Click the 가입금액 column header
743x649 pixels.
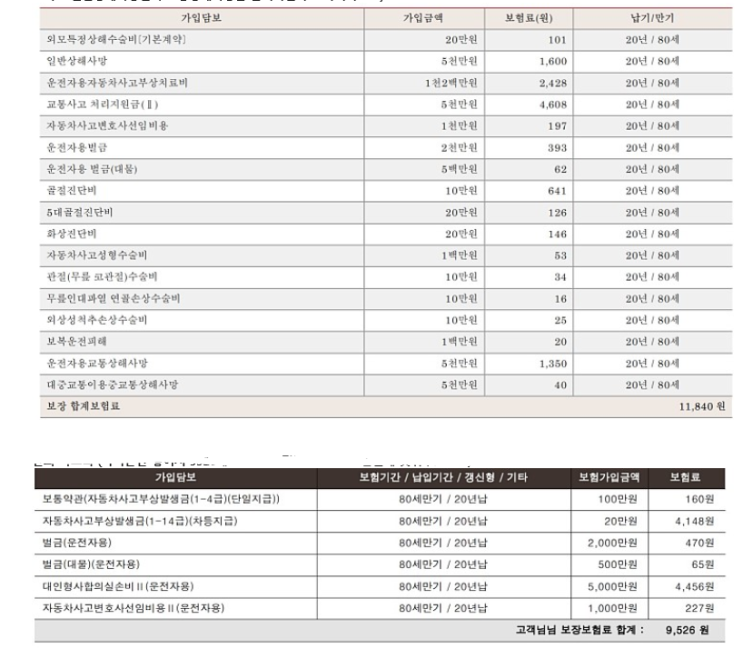(x=423, y=18)
